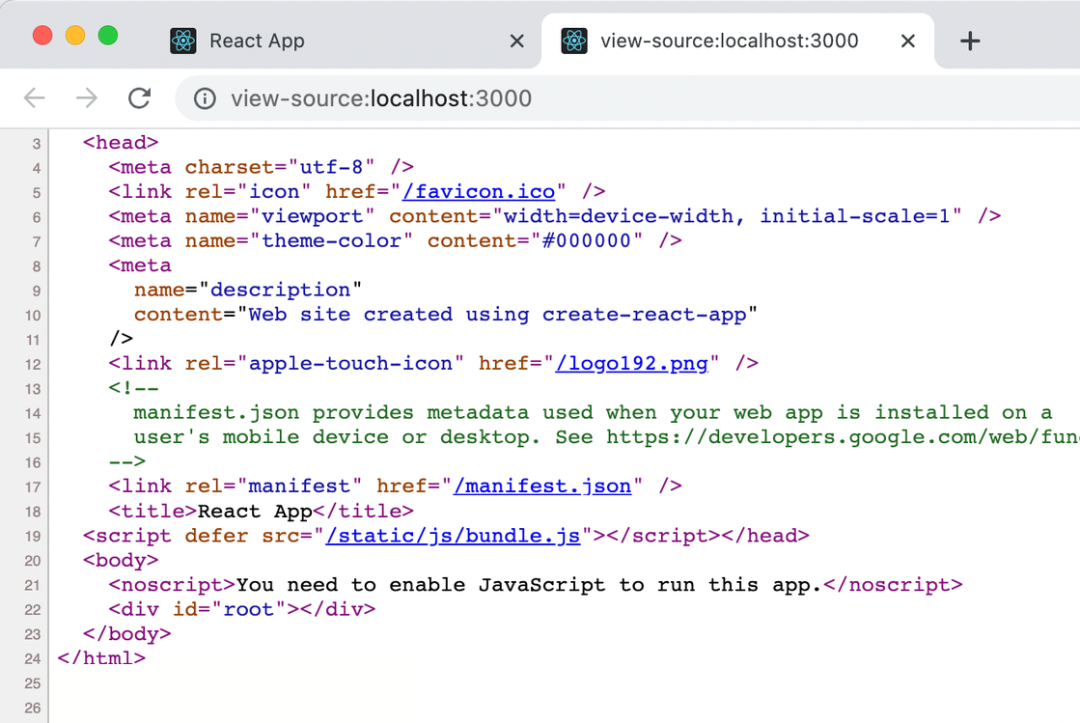Follow the /manifest.json link
The height and width of the screenshot is (723, 1080).
click(542, 487)
